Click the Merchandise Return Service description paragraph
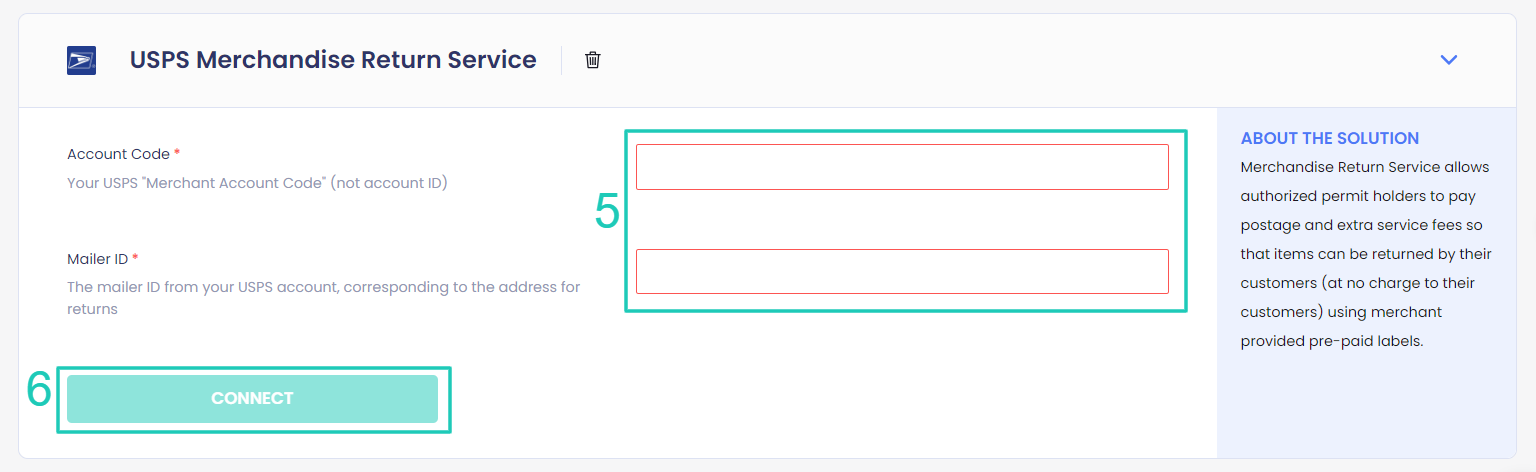The height and width of the screenshot is (472, 1536). click(1365, 254)
